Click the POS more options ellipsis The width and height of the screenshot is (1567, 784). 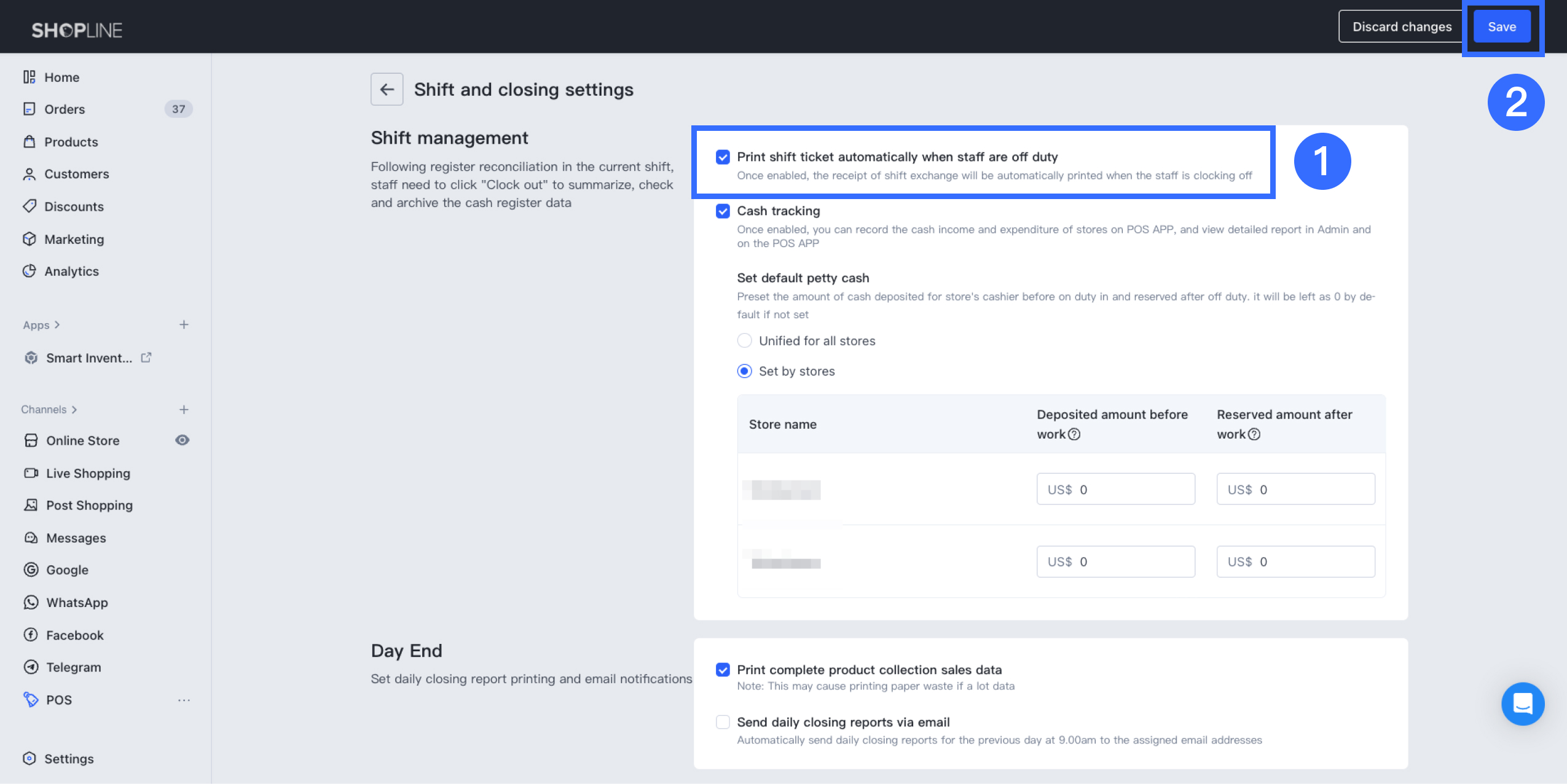[x=184, y=700]
